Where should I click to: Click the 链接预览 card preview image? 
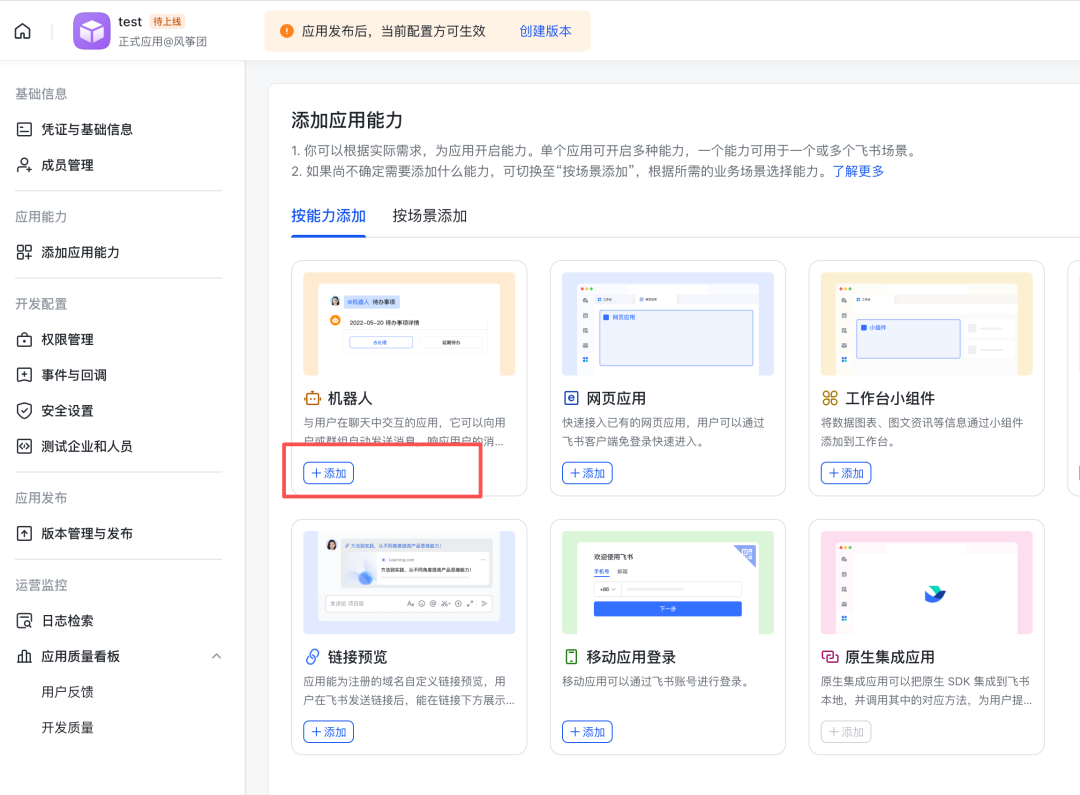pyautogui.click(x=409, y=583)
